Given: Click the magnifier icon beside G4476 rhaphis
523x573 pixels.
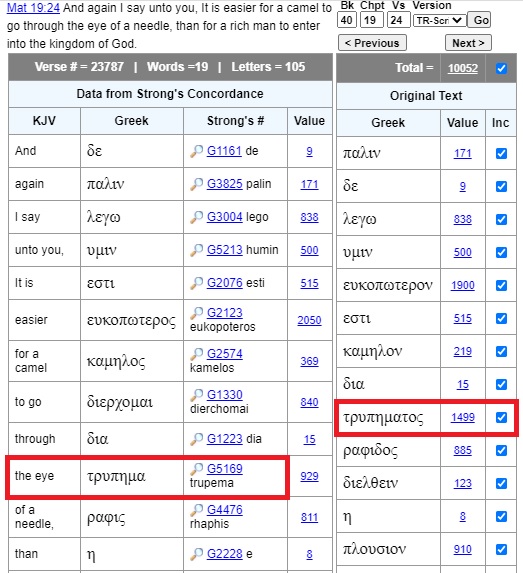Looking at the screenshot, I should 197,510.
